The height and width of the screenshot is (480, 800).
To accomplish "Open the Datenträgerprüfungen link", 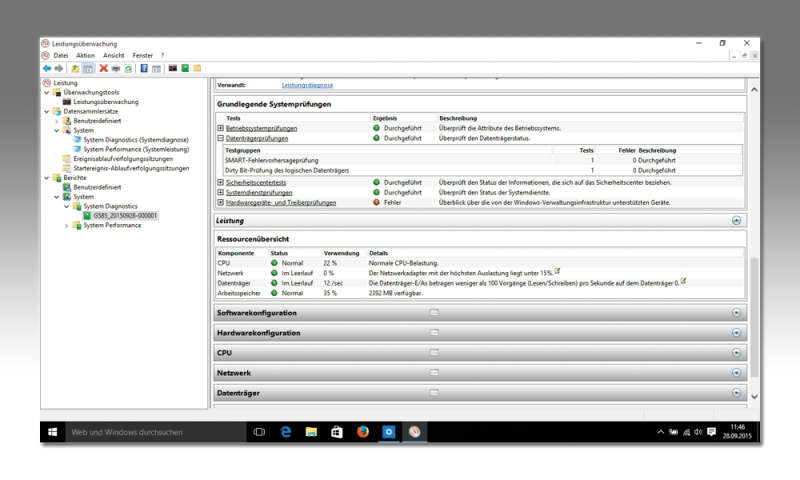I will [x=257, y=138].
